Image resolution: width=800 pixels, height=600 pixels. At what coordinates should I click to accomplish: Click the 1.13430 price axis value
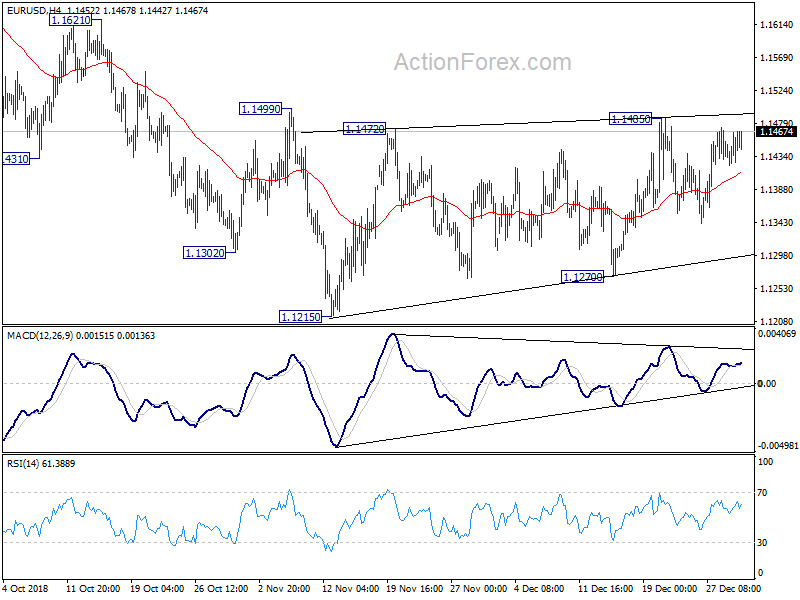tap(777, 222)
